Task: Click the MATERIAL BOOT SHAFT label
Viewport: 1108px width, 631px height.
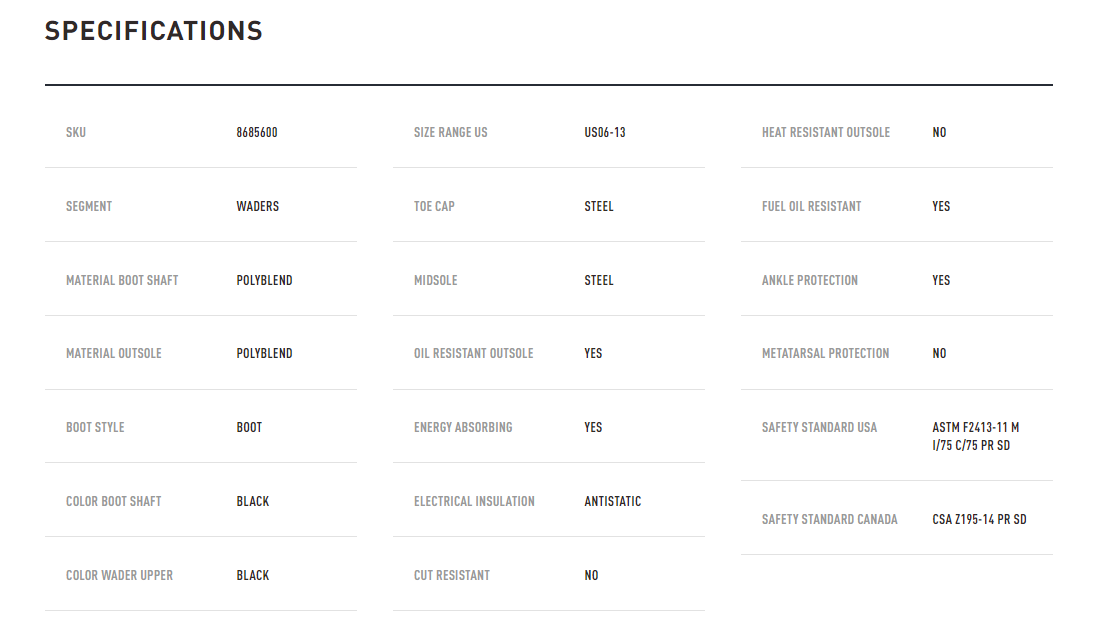Action: [x=122, y=280]
